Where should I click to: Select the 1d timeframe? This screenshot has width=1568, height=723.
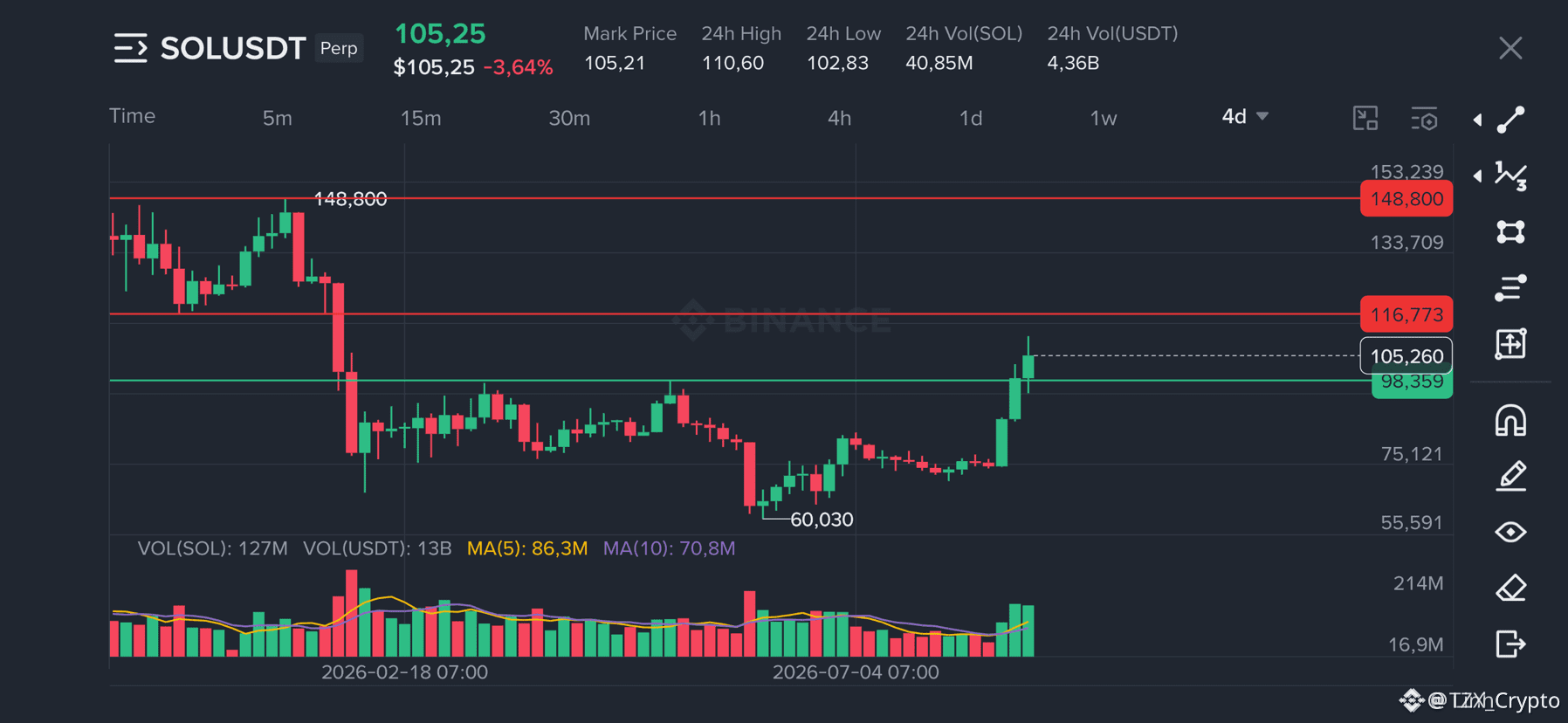tap(971, 118)
